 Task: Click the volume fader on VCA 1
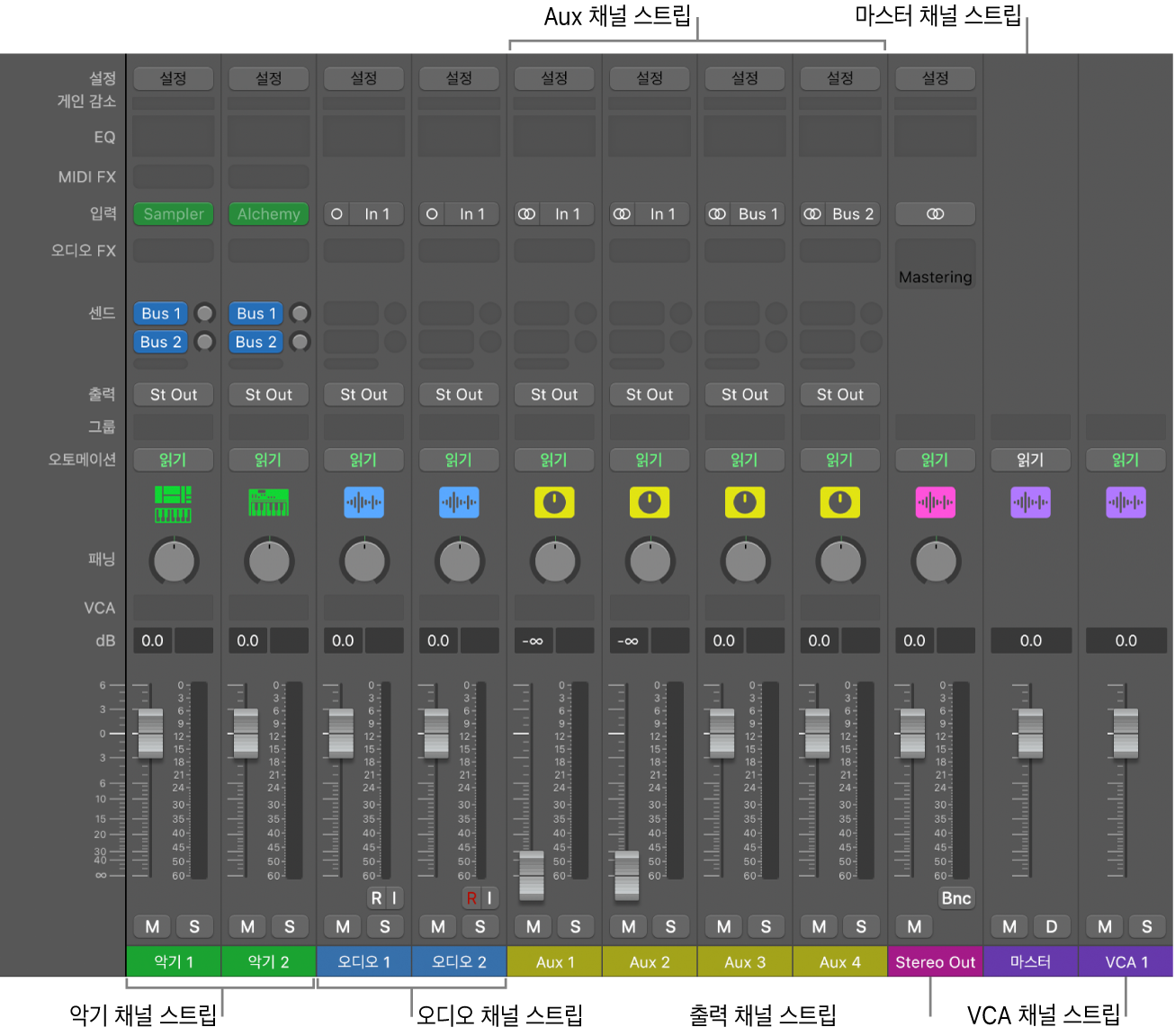coord(1126,733)
